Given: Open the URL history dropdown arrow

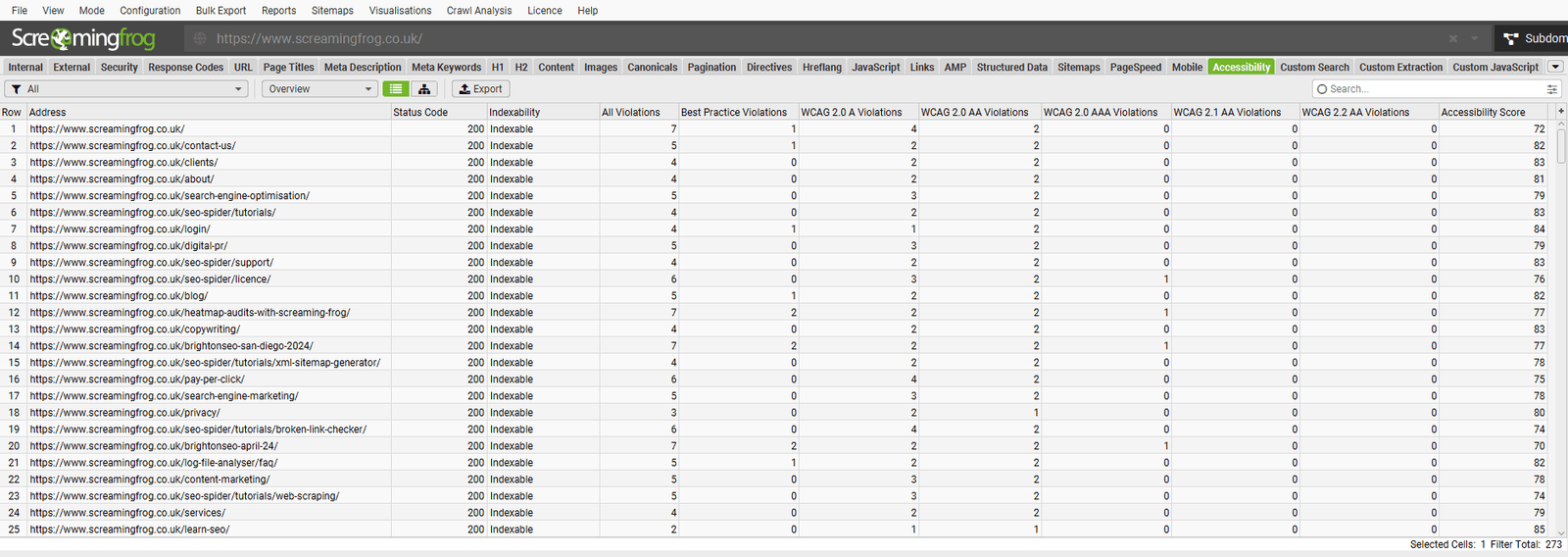Looking at the screenshot, I should (x=1475, y=38).
